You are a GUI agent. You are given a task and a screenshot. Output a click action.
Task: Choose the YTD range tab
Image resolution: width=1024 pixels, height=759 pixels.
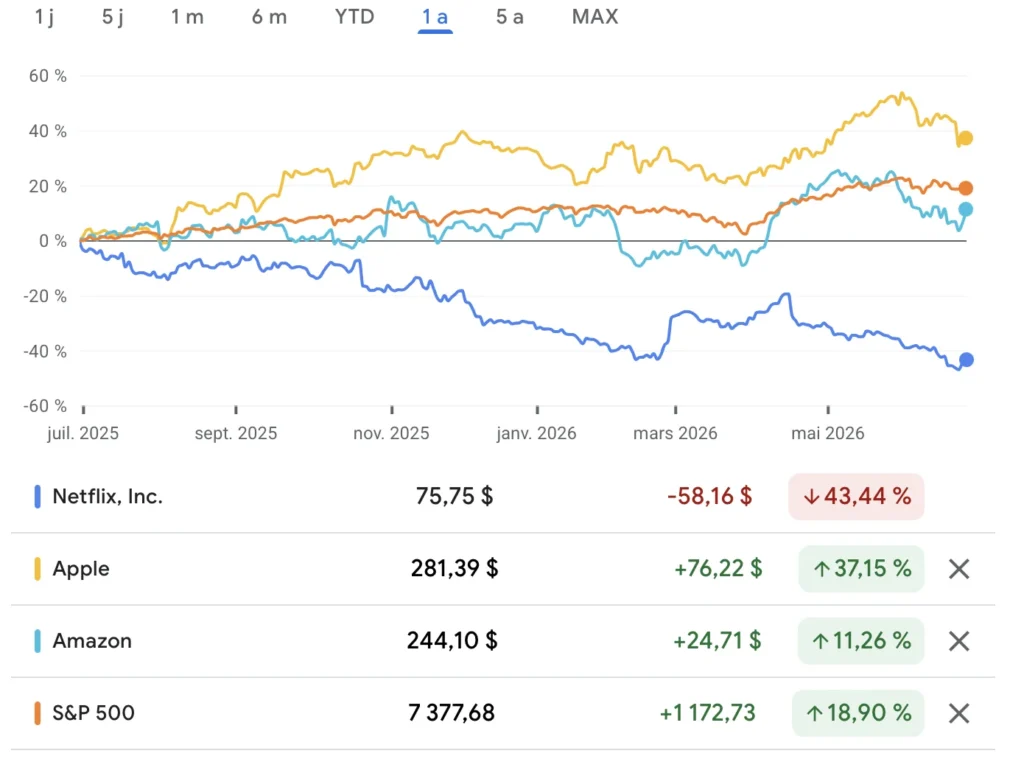tap(355, 16)
